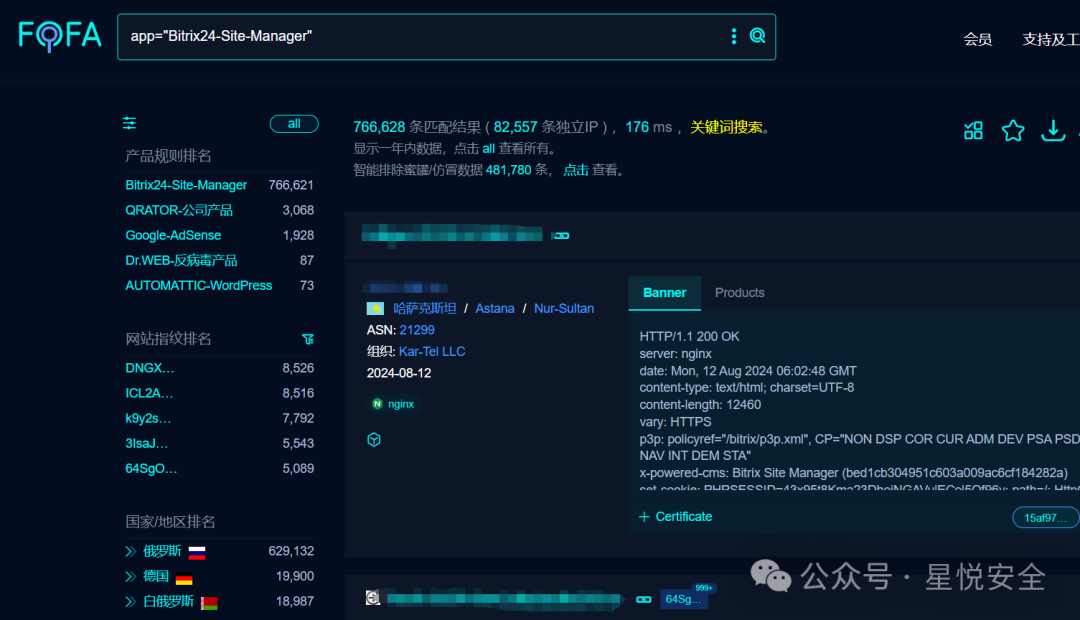Screen dimensions: 1080x620
Task: Click the first blurred result host
Action: [x=452, y=234]
